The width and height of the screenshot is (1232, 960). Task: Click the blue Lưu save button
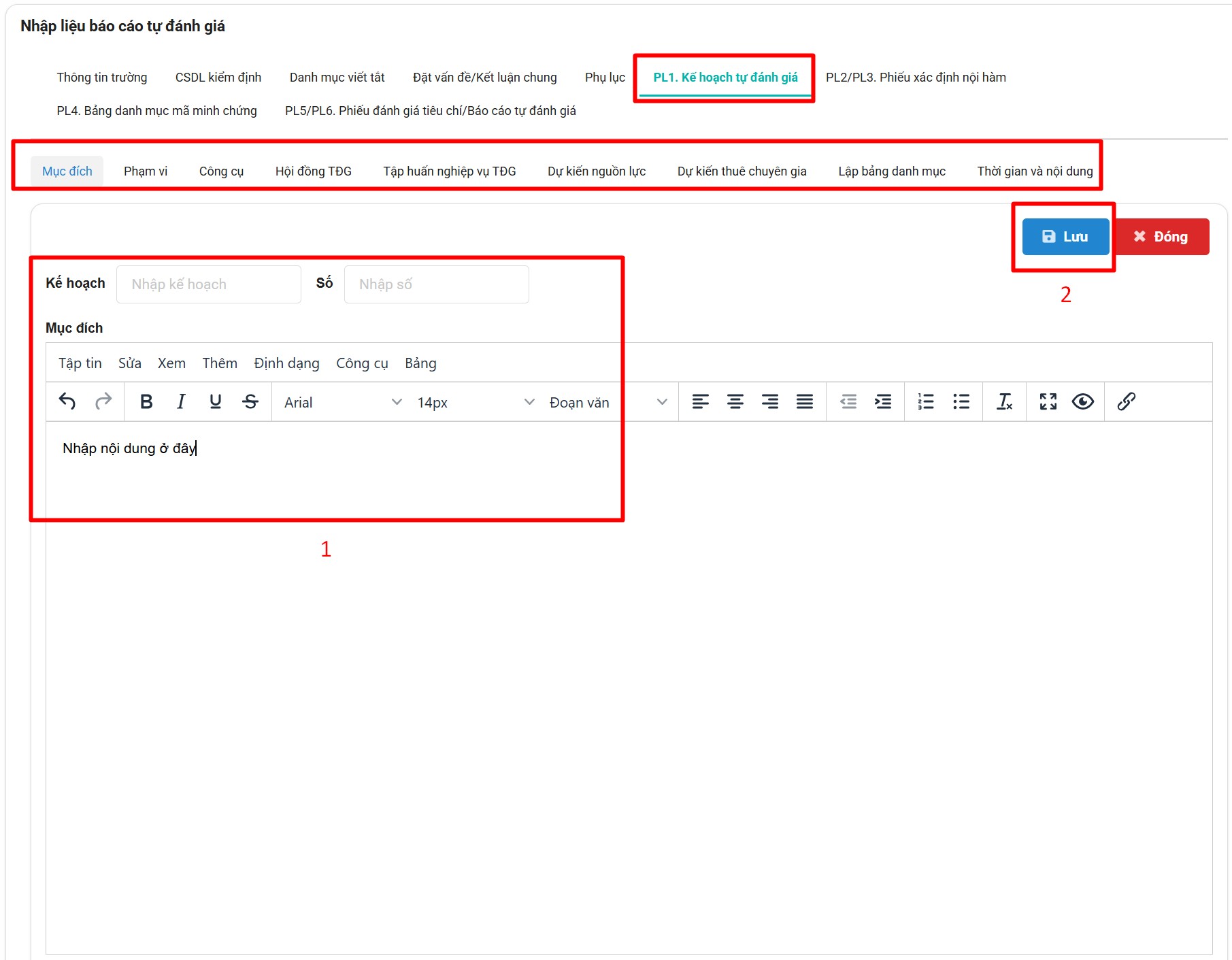1065,237
